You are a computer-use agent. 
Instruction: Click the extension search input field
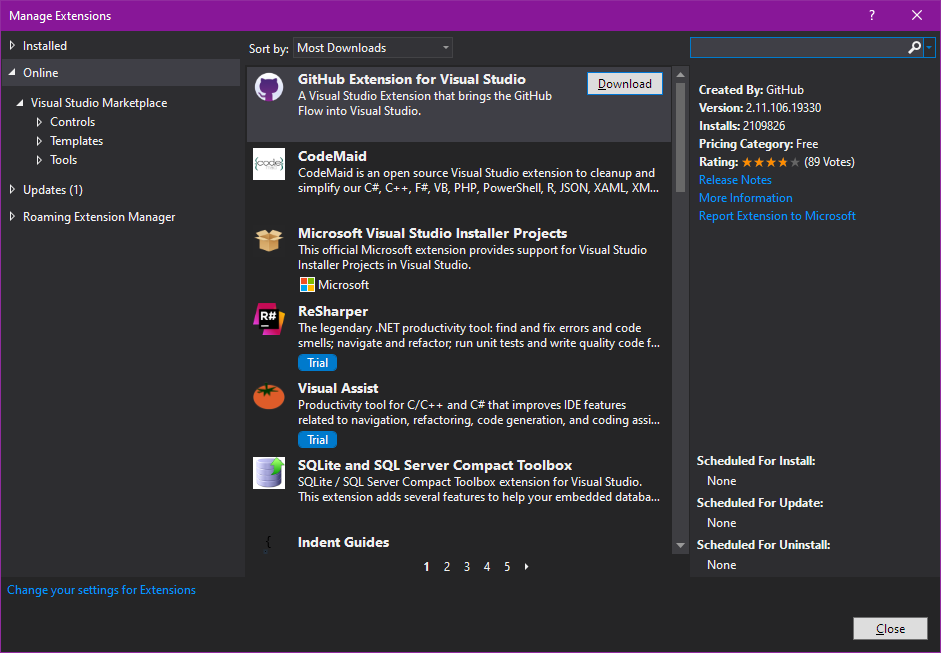[798, 47]
